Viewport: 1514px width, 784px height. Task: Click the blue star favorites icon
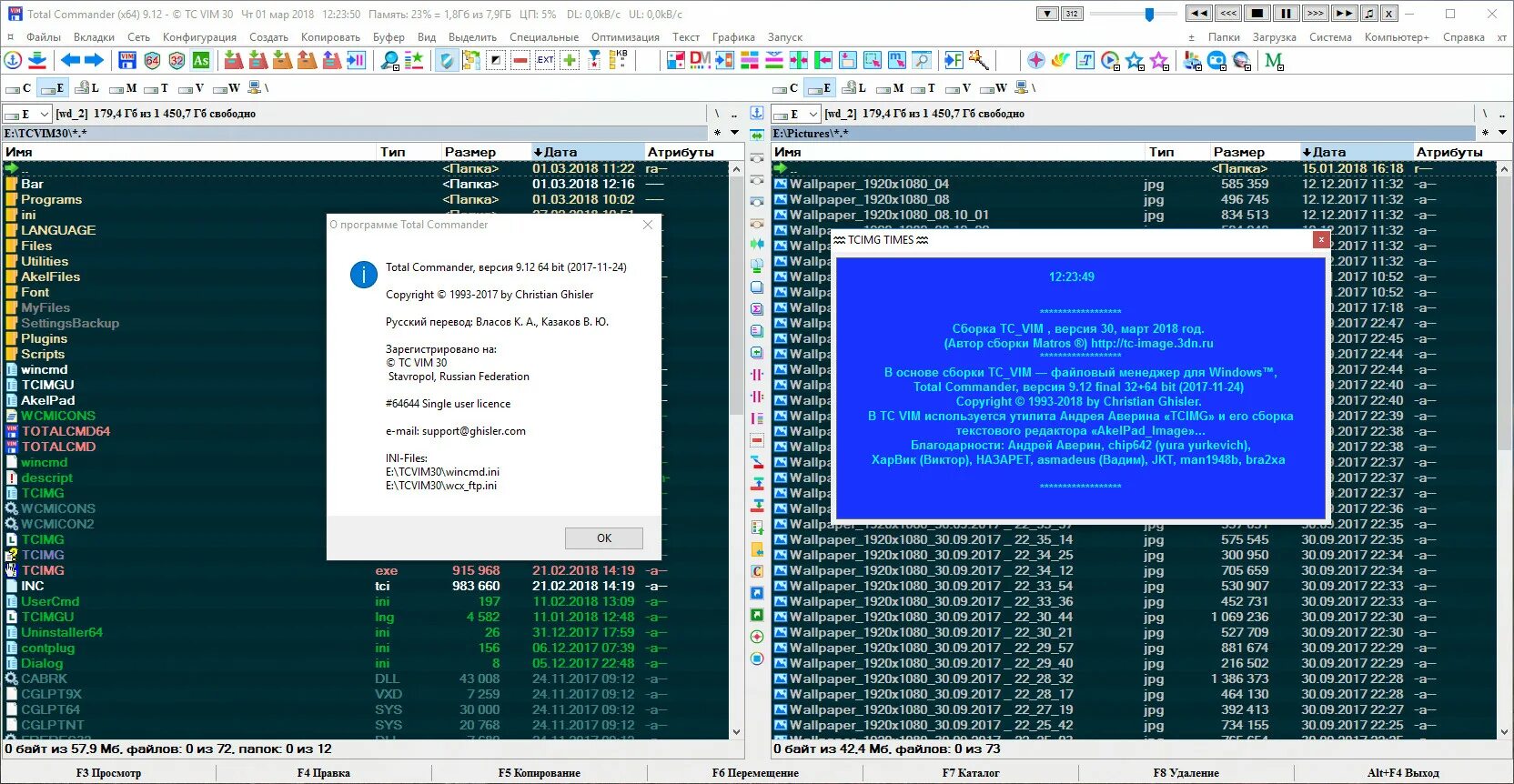pos(1135,61)
